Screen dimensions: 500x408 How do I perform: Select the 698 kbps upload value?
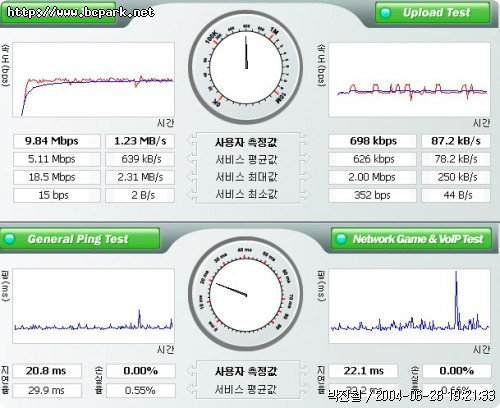(372, 141)
